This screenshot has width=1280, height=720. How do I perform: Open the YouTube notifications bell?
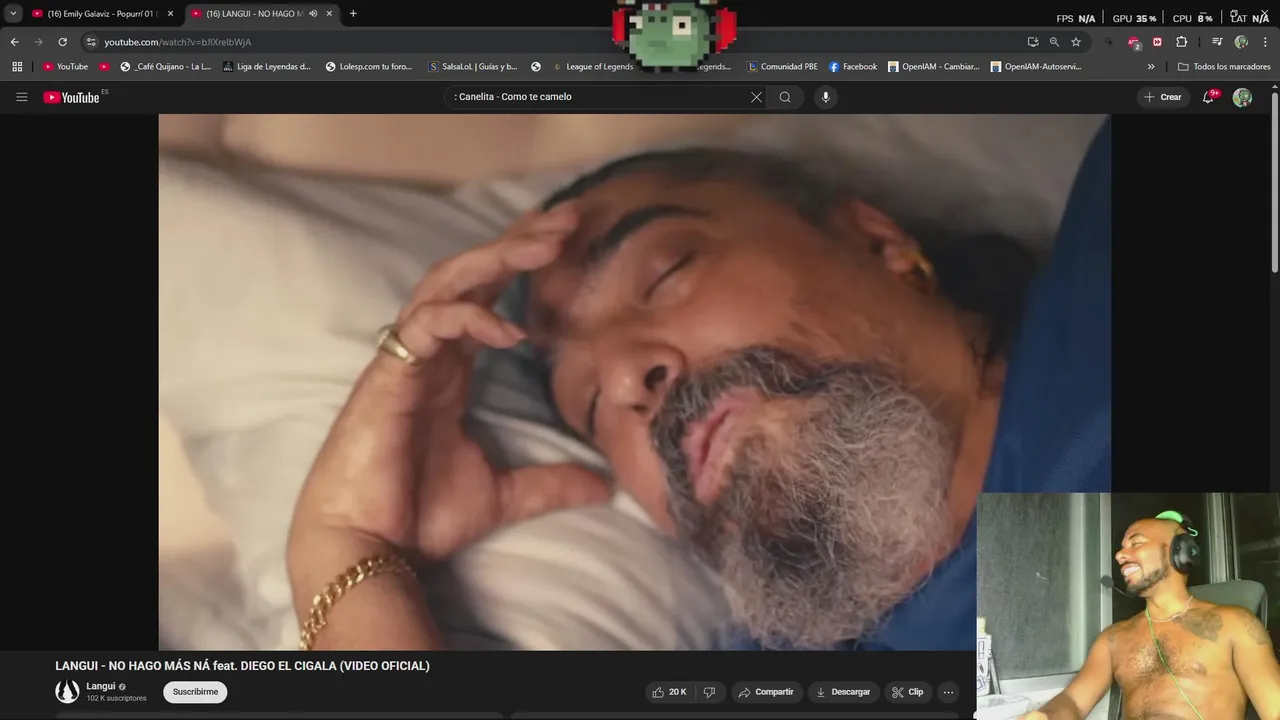pyautogui.click(x=1209, y=97)
